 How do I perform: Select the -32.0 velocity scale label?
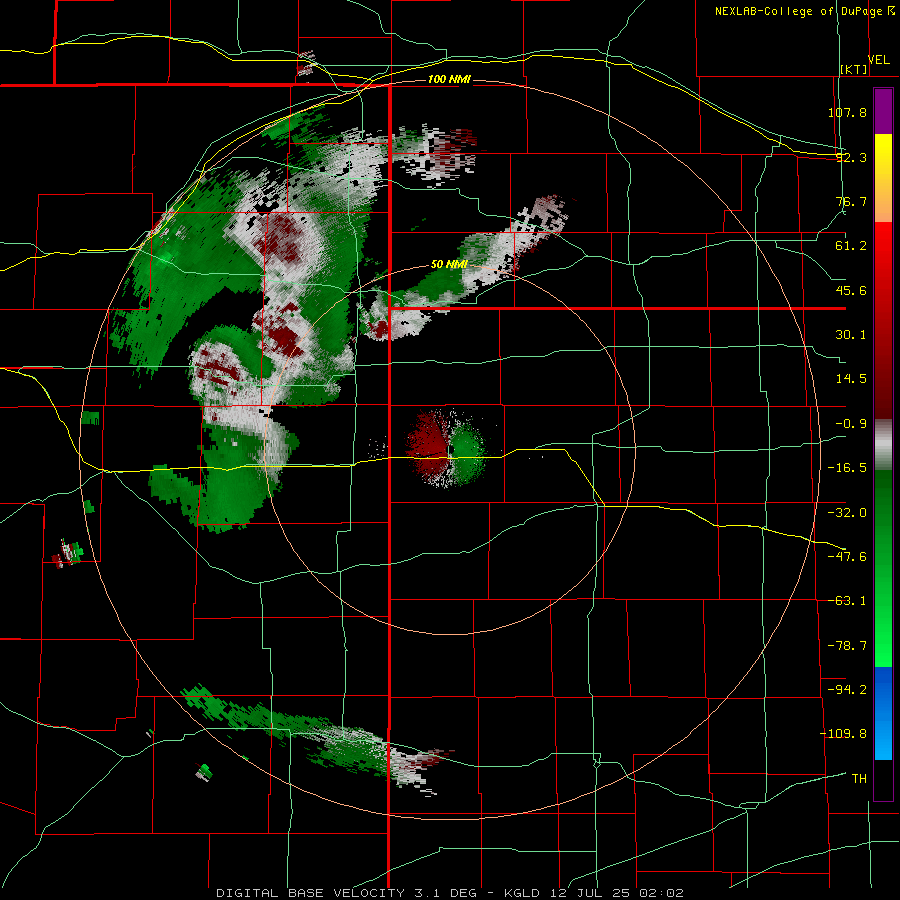click(847, 513)
